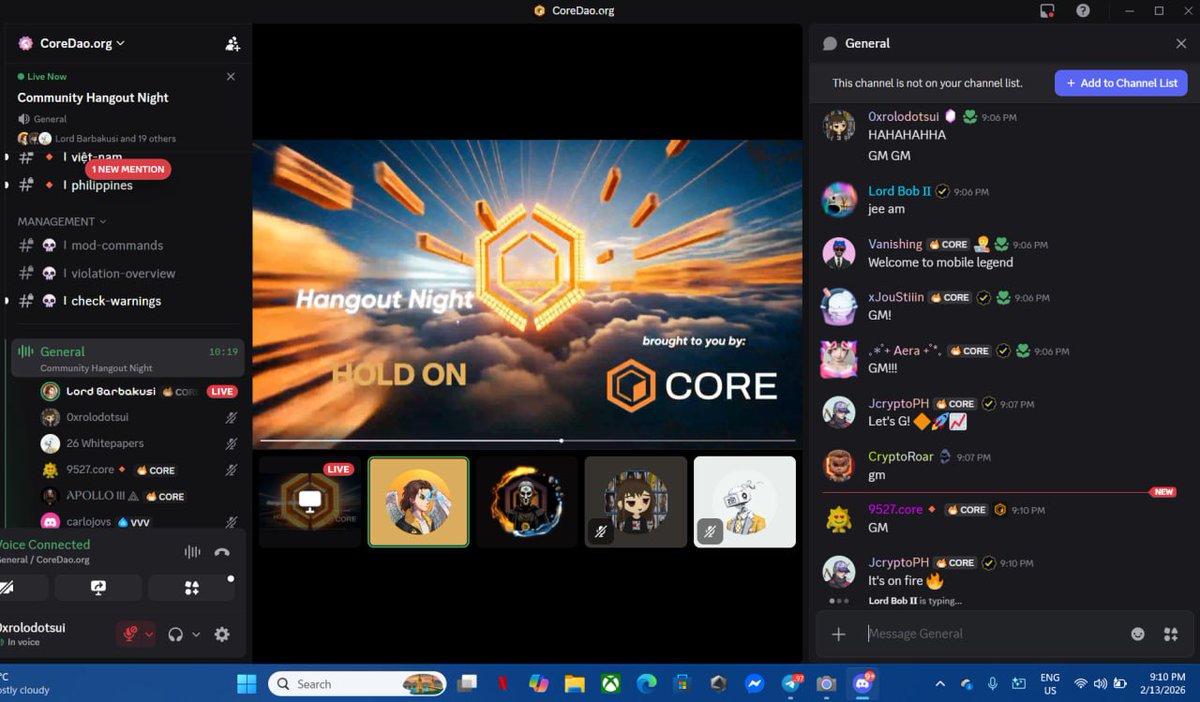Screen dimensions: 1200x702
Task: Mute your microphone
Action: click(x=130, y=634)
